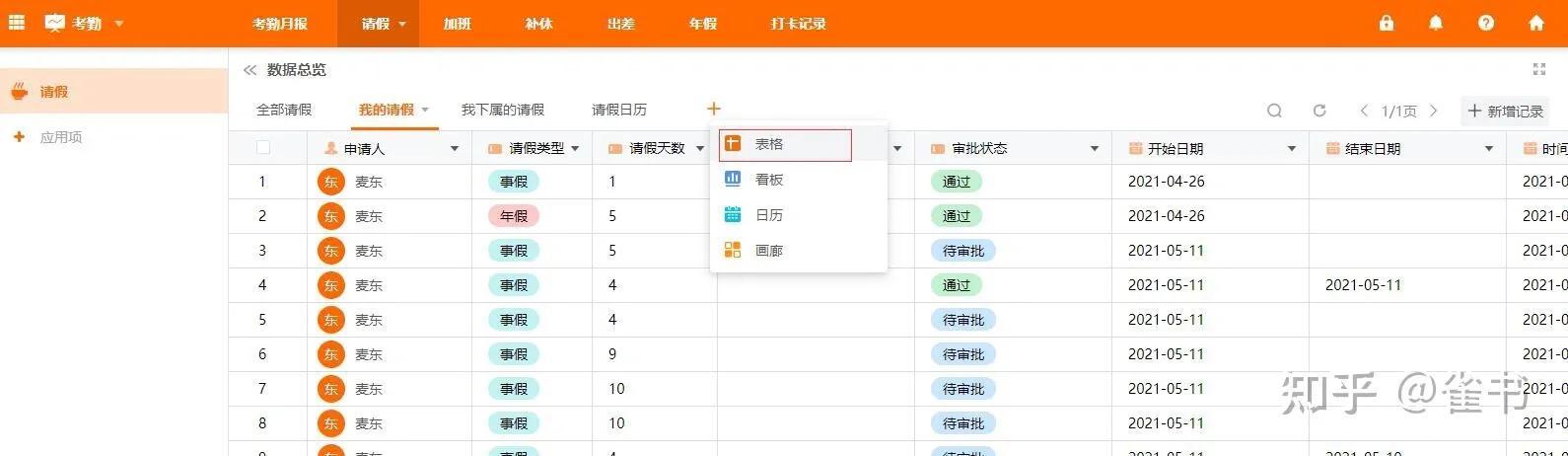Viewport: 1568px width, 456px height.
Task: Click end date 2021-05-11 in row 4
Action: 1363,285
